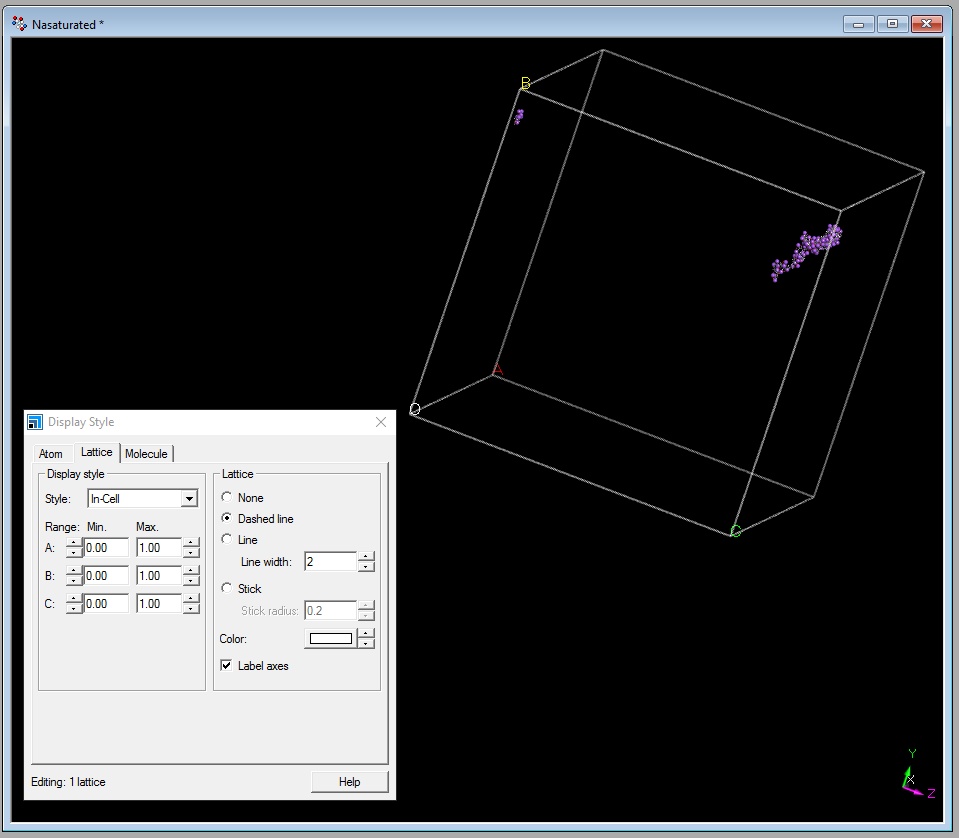Screen dimensions: 959x838
Task: Click the A range Max. field
Action: pos(159,547)
